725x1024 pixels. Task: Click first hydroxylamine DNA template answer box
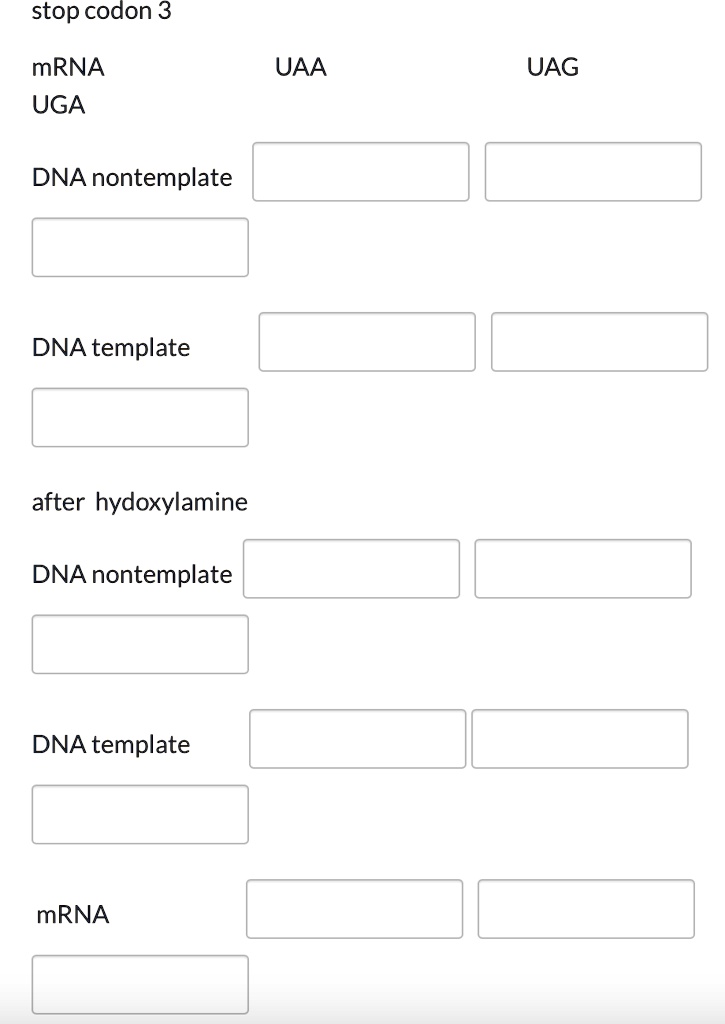tap(356, 738)
